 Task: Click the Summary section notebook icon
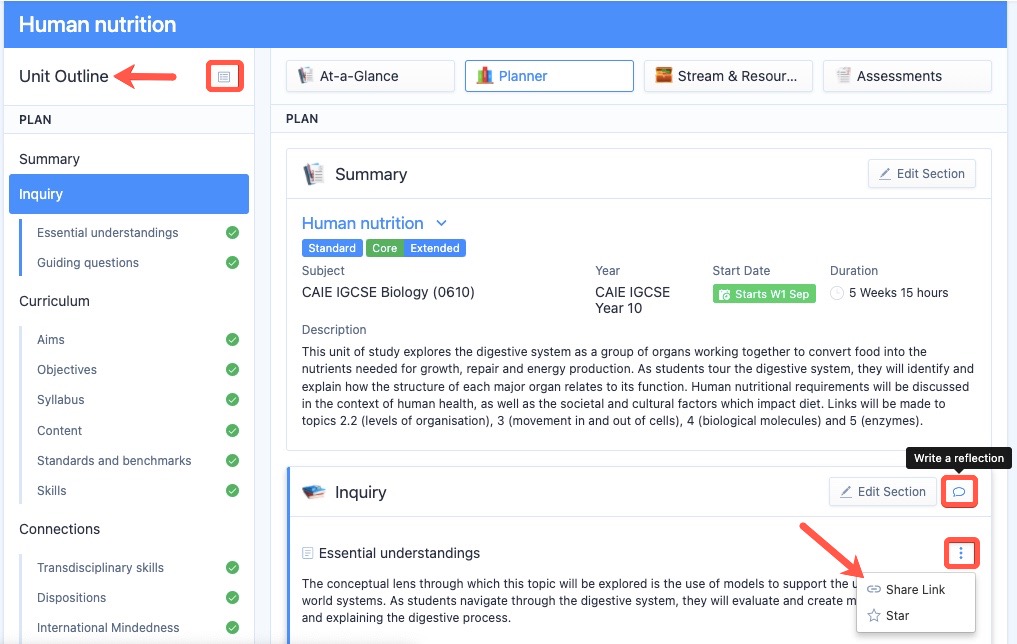click(x=314, y=174)
